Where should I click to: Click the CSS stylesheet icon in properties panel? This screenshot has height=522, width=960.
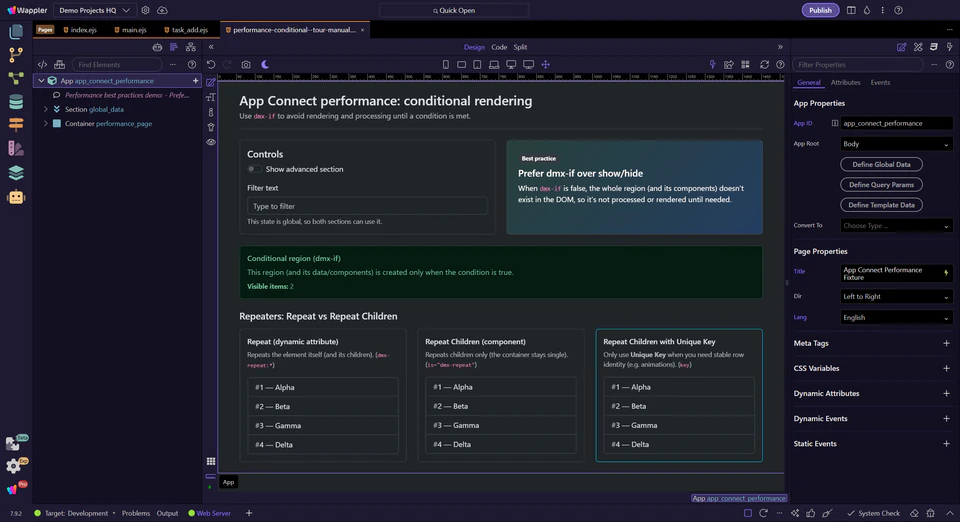pyautogui.click(x=934, y=47)
